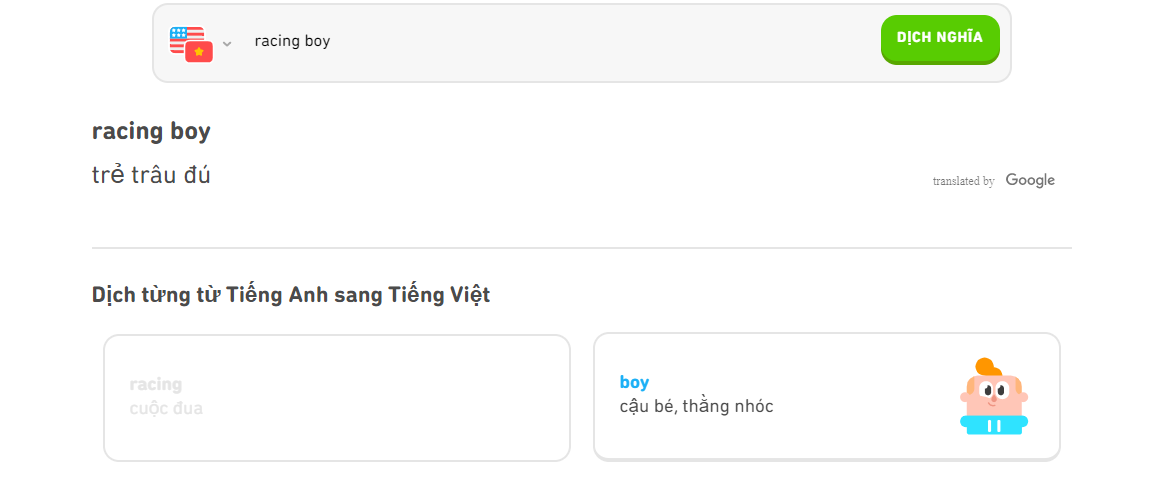Expand the language pair chevron dropdown
This screenshot has height=477, width=1149.
[227, 43]
